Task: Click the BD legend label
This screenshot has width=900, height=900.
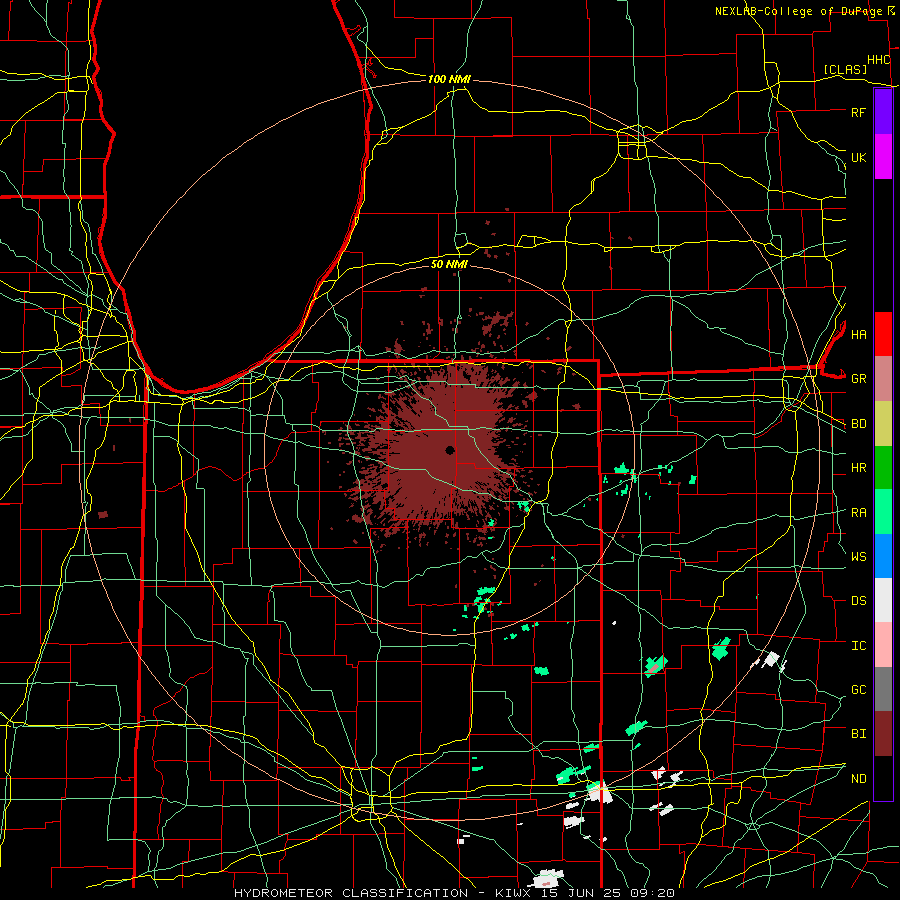Action: 858,424
